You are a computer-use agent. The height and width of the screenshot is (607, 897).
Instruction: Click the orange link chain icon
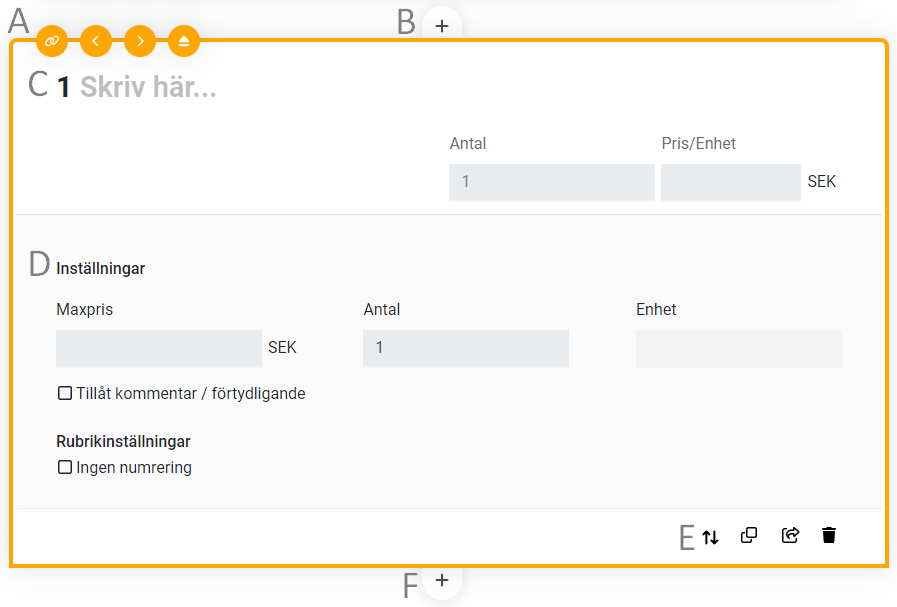point(52,41)
